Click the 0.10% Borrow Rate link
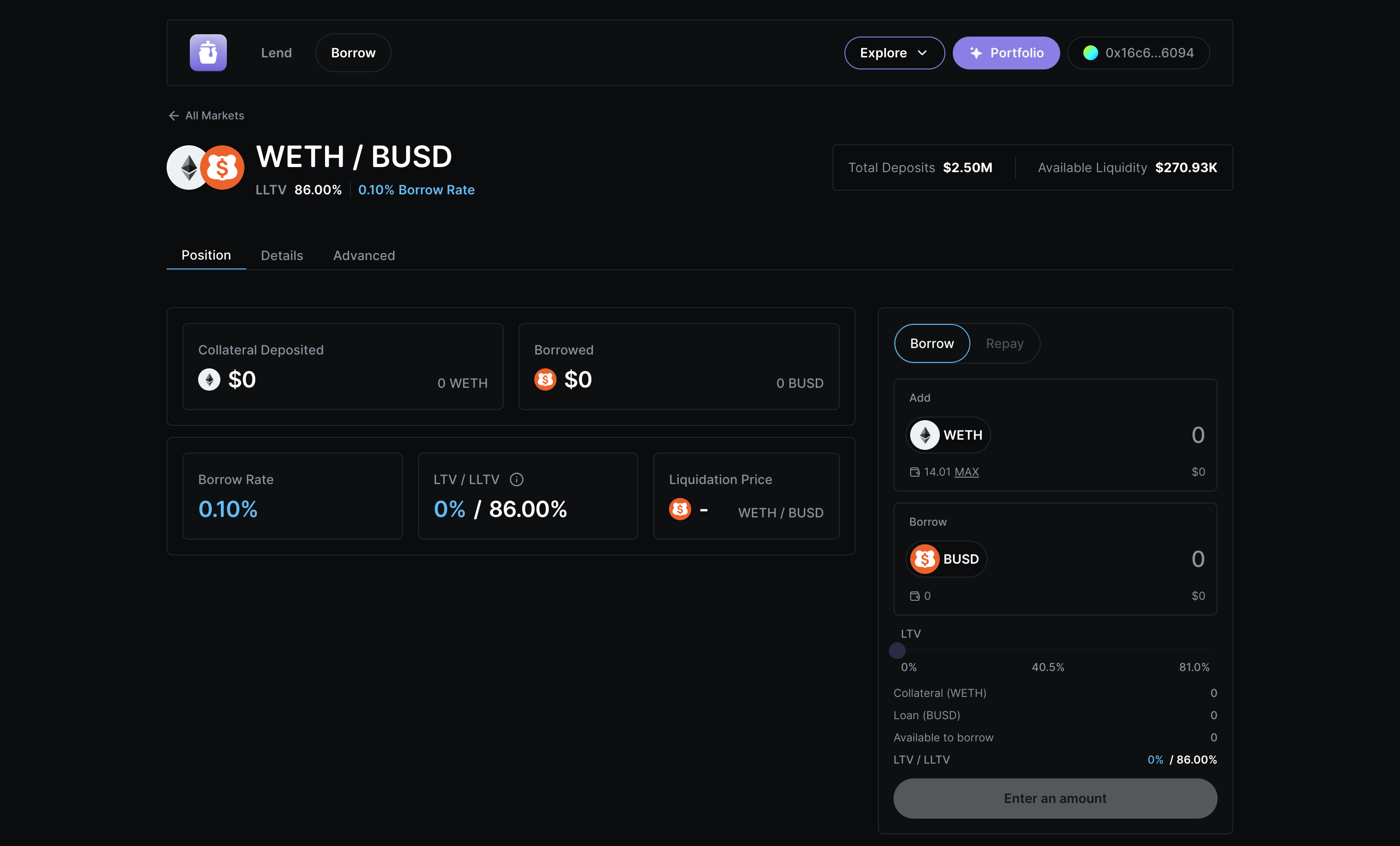Image resolution: width=1400 pixels, height=846 pixels. [416, 190]
